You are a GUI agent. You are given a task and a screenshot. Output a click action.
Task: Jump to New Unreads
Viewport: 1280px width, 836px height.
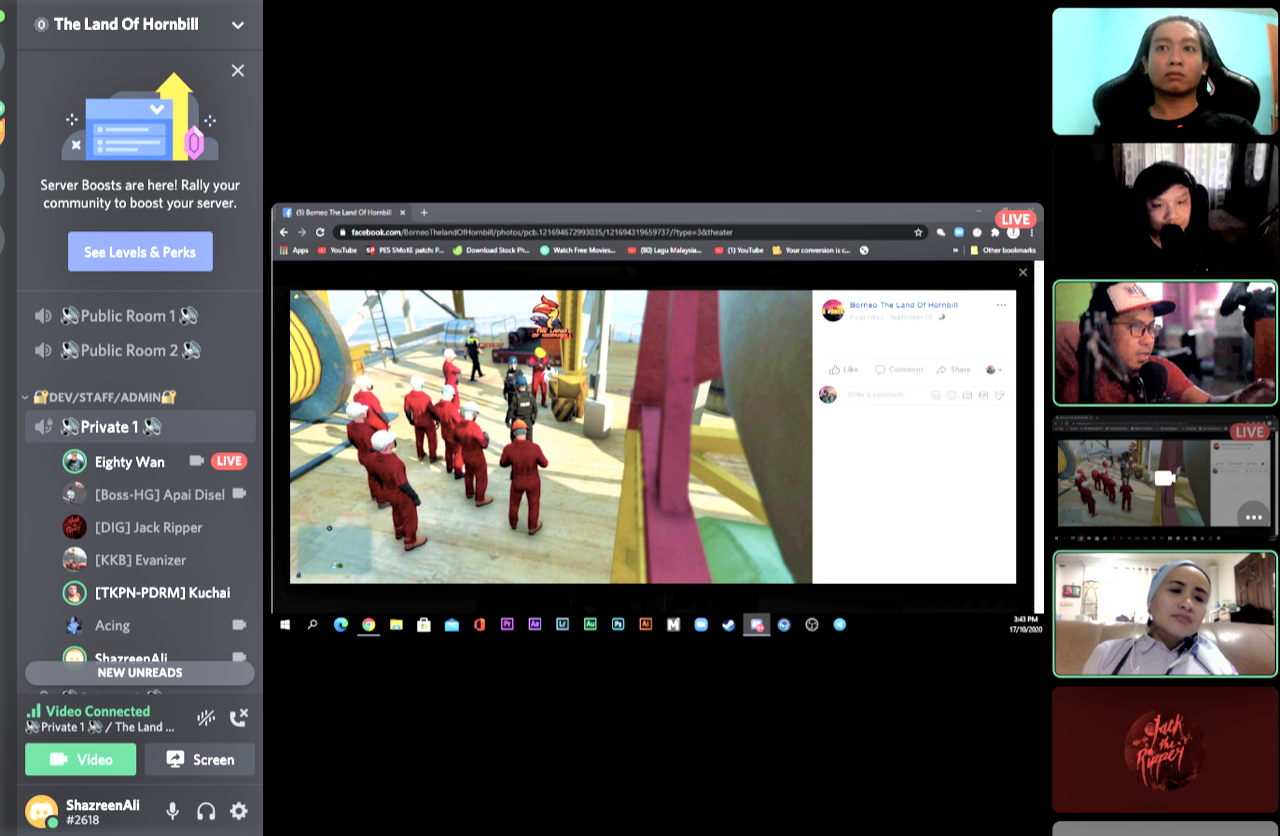coord(140,673)
